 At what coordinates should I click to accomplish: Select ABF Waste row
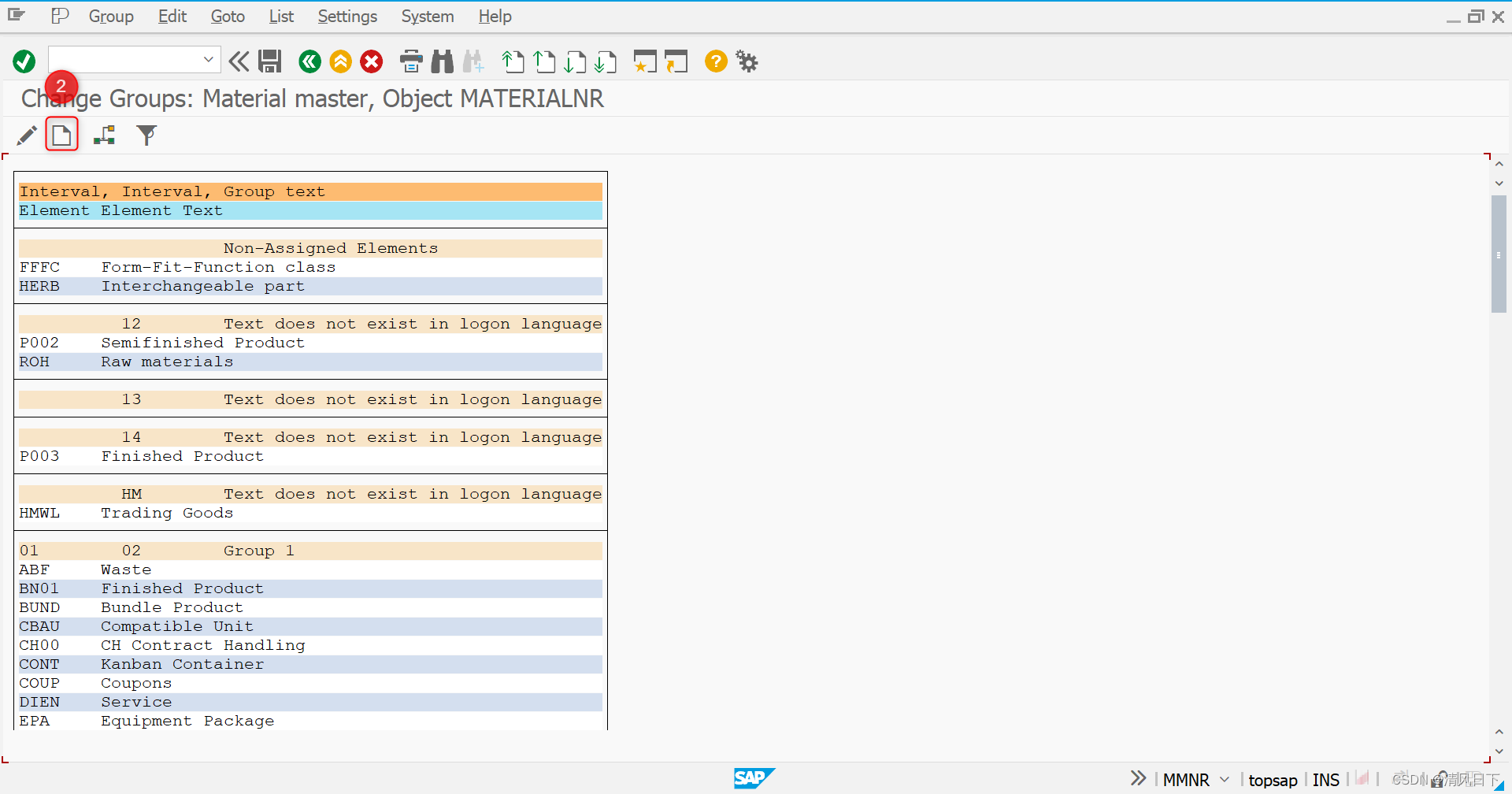(x=310, y=570)
